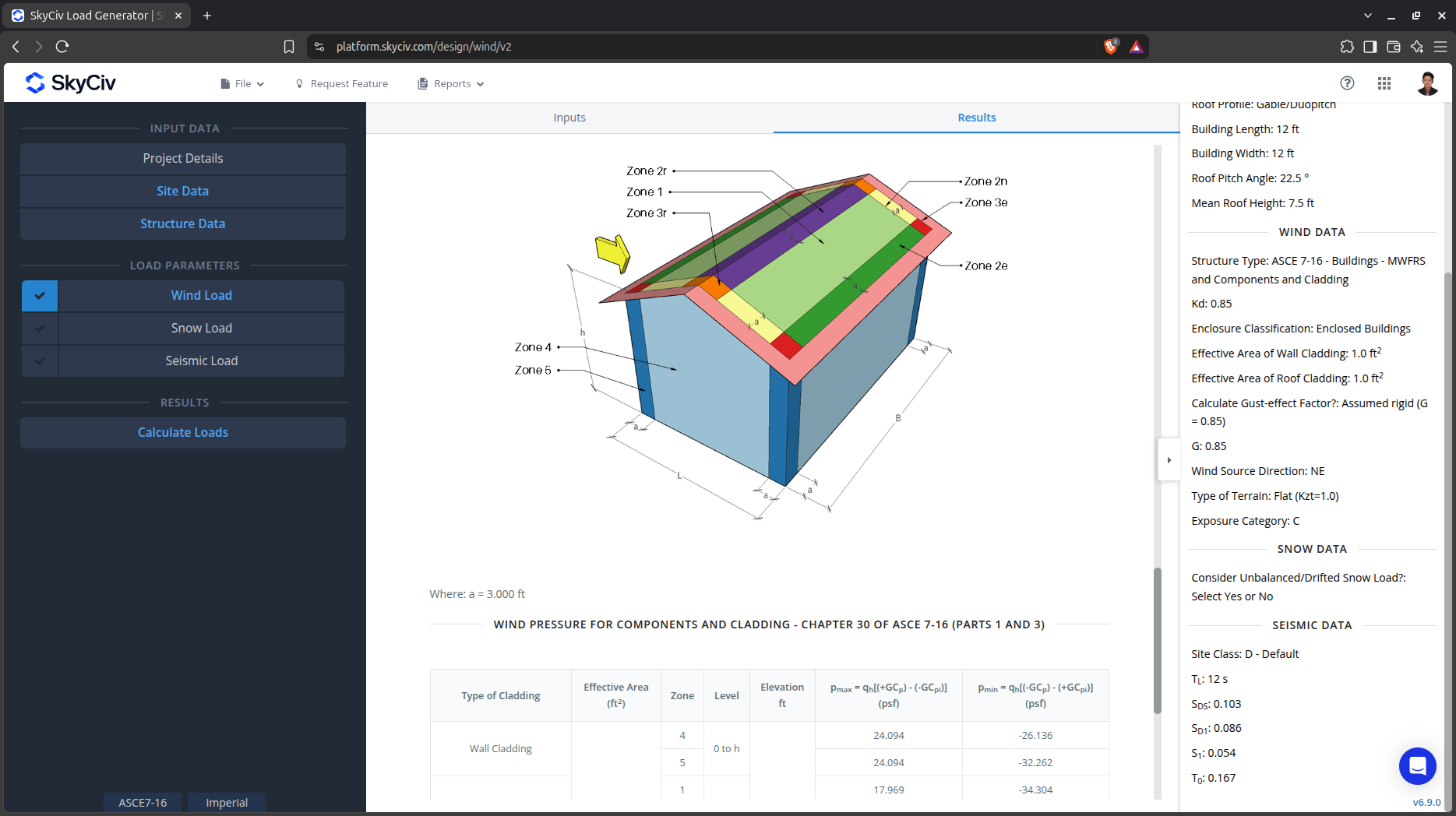Image resolution: width=1456 pixels, height=816 pixels.
Task: Open the user profile avatar
Action: point(1427,83)
